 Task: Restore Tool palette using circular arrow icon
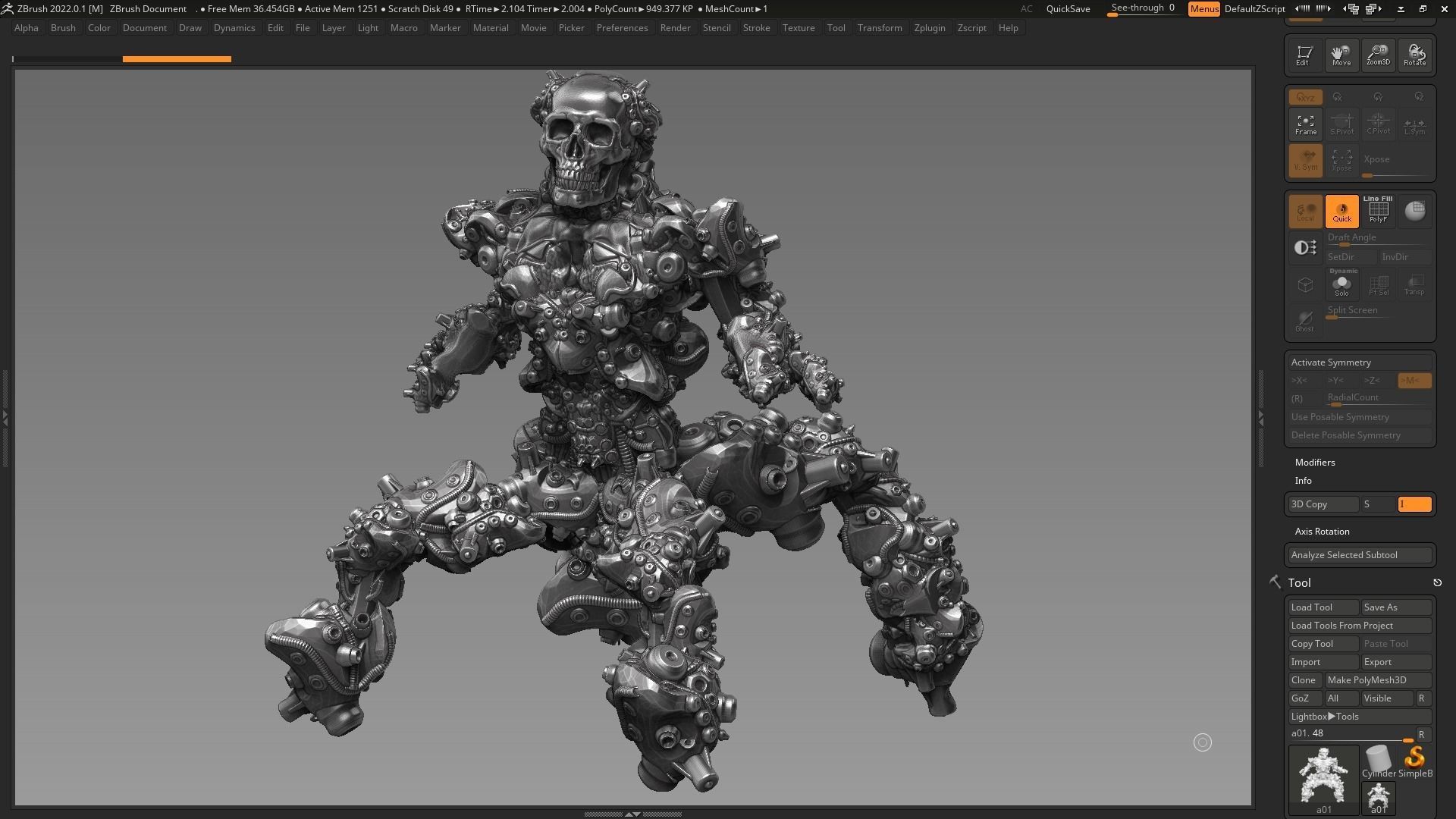(1437, 582)
